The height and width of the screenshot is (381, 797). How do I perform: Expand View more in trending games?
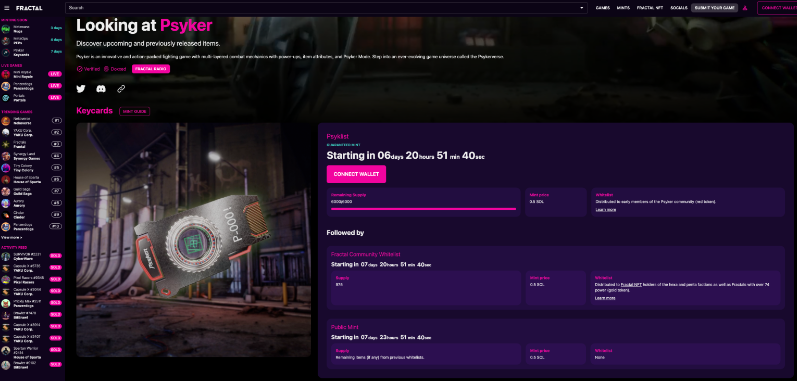coord(12,237)
